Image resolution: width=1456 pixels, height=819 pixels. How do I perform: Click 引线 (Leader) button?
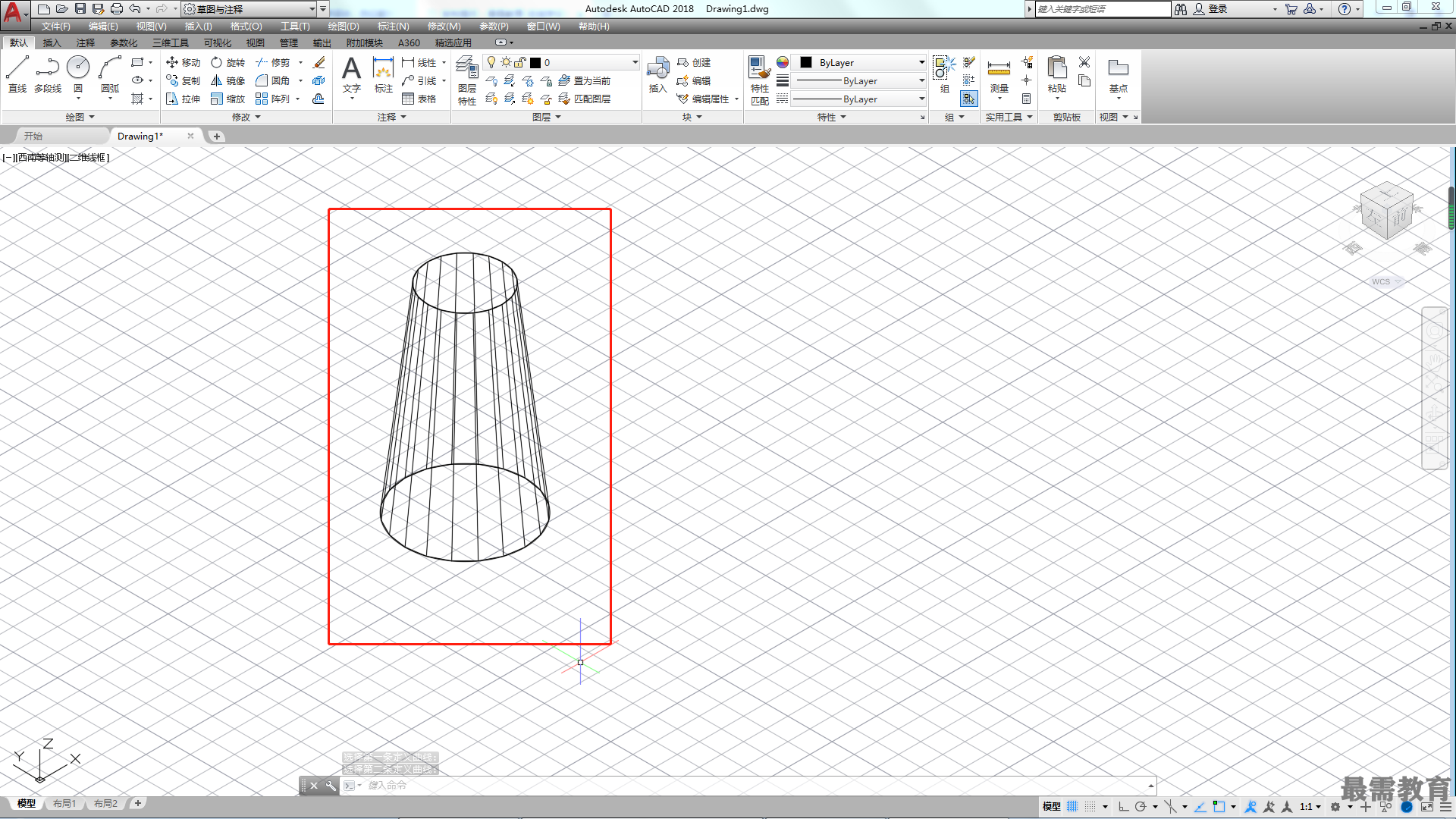click(x=419, y=80)
